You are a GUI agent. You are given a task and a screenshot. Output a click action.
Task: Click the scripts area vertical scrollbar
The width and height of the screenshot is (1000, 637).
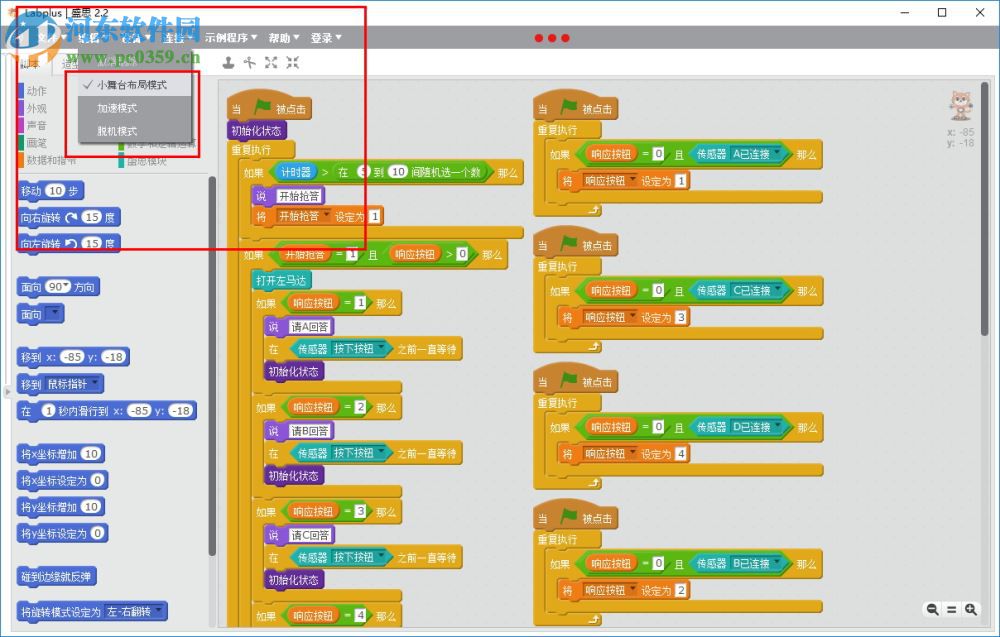click(985, 207)
